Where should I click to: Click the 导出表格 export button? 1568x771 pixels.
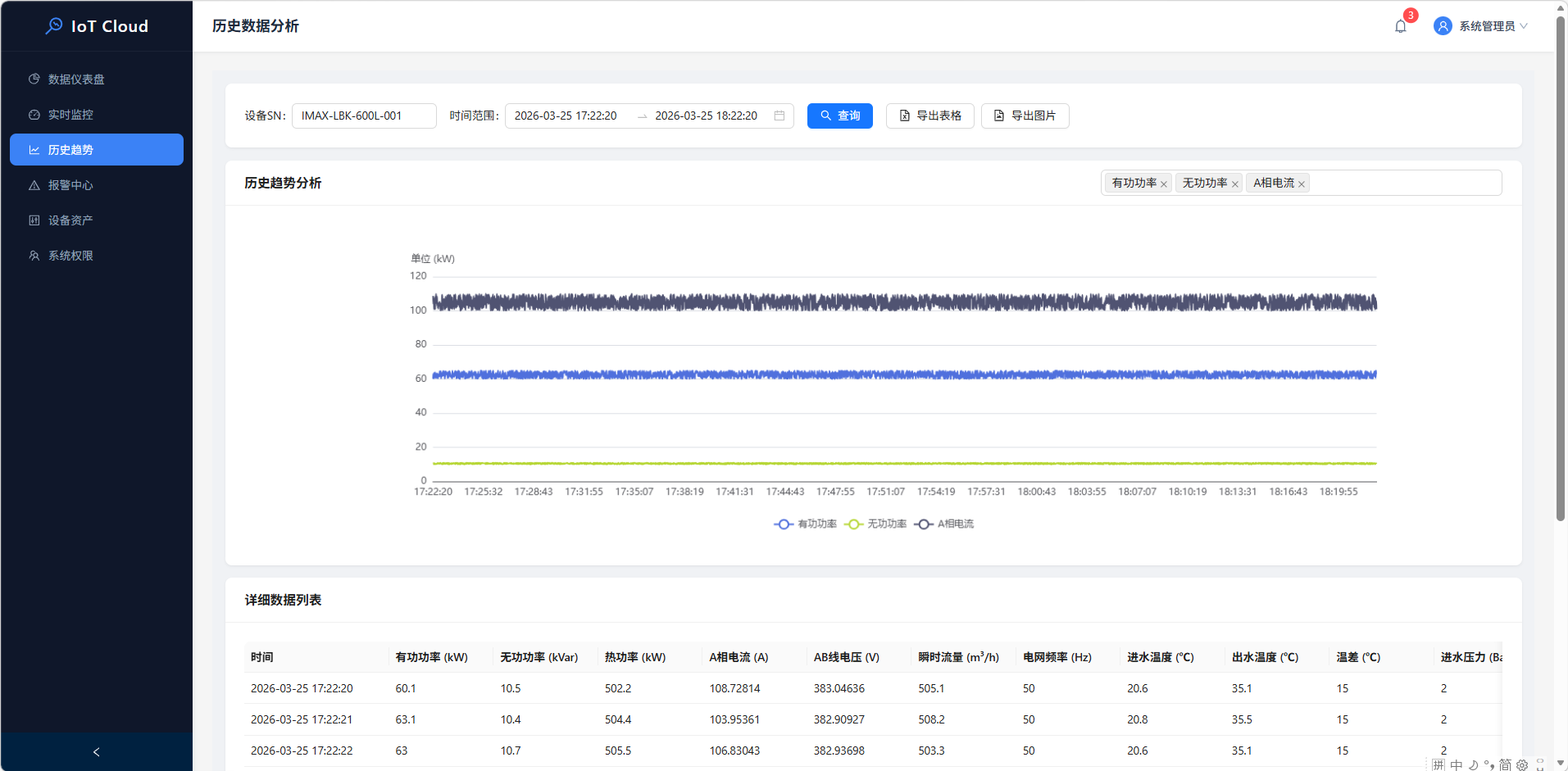pyautogui.click(x=929, y=116)
